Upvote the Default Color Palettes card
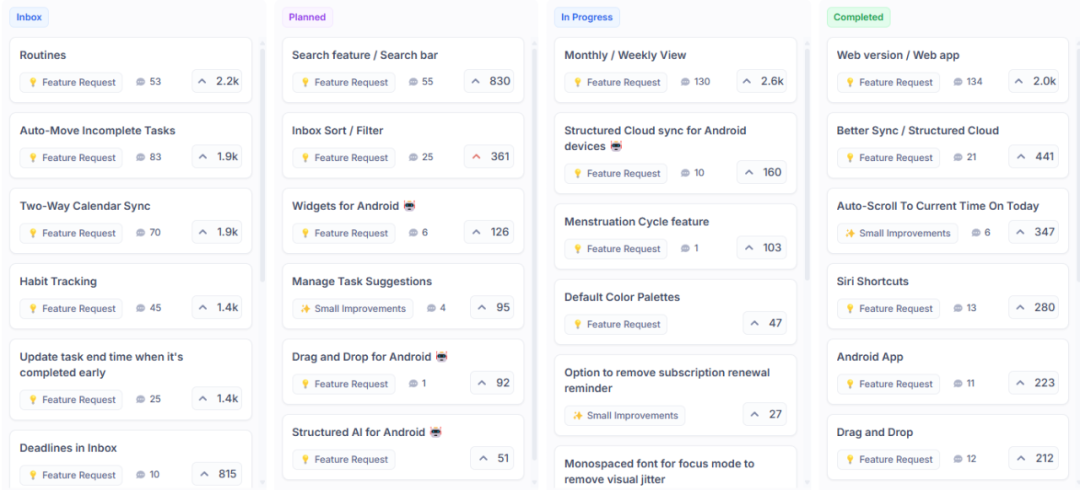Screen dimensions: 1080x490 coord(764,324)
